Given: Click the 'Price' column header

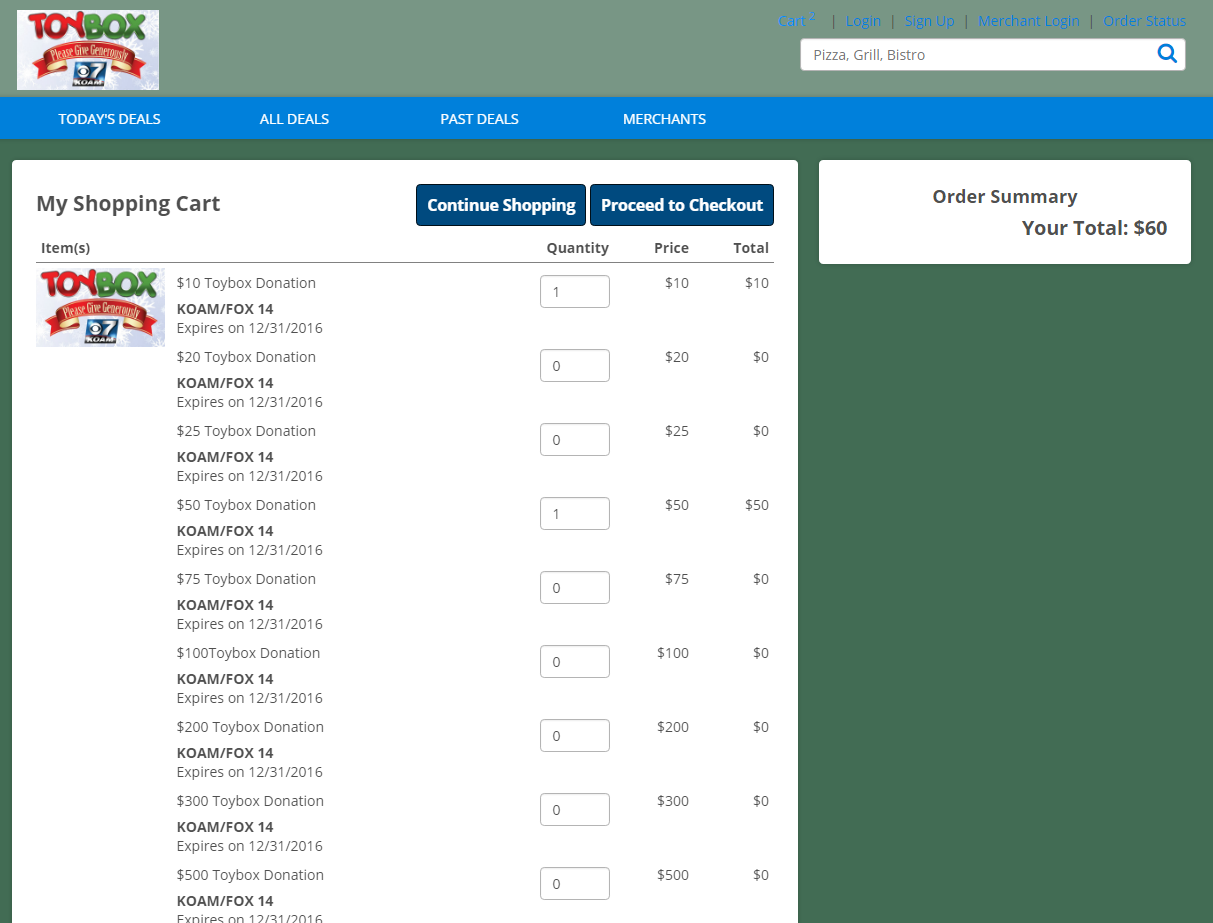Looking at the screenshot, I should coord(671,248).
